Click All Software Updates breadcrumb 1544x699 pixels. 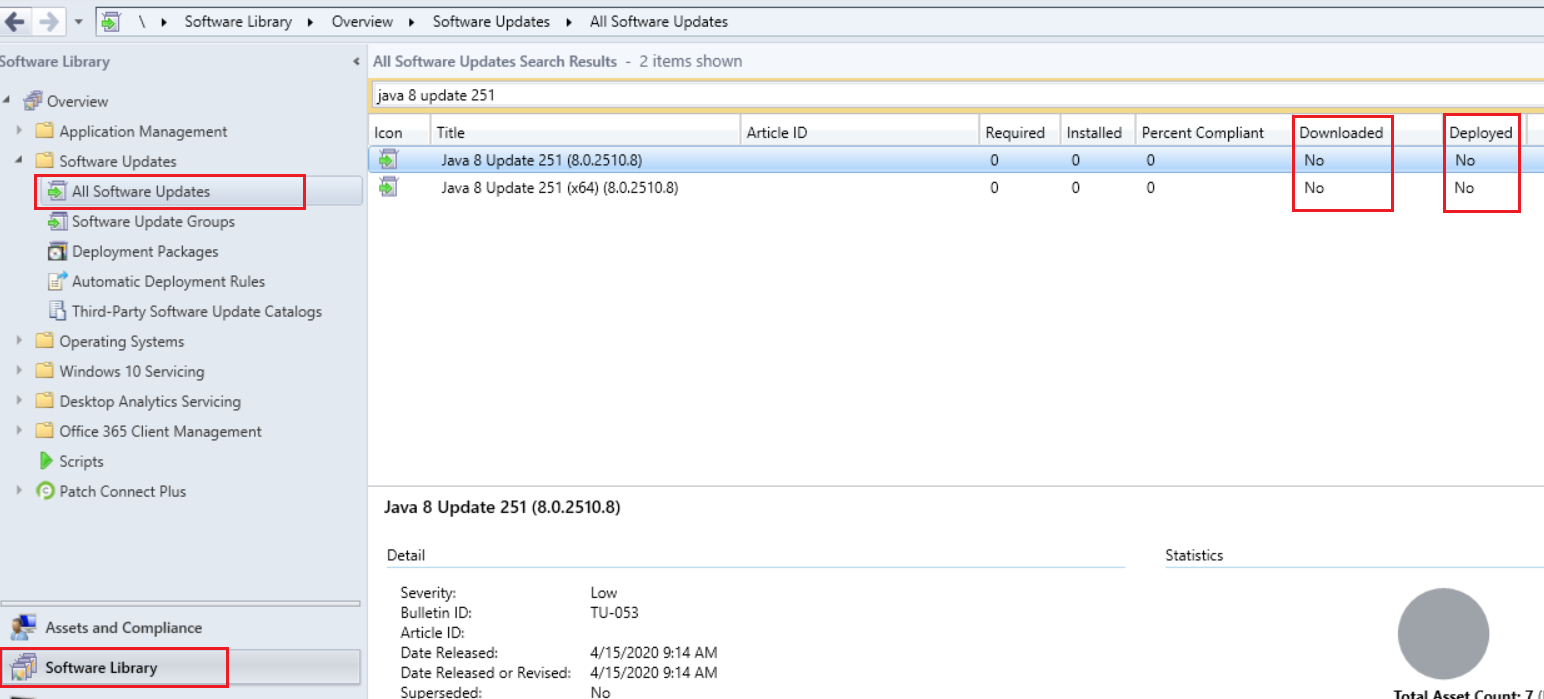[659, 21]
